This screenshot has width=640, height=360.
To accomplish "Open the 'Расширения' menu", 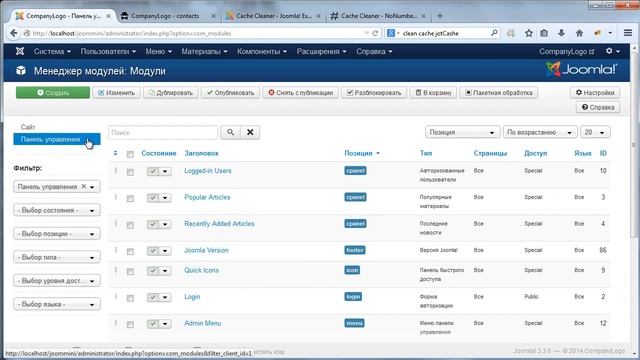I will pyautogui.click(x=322, y=51).
